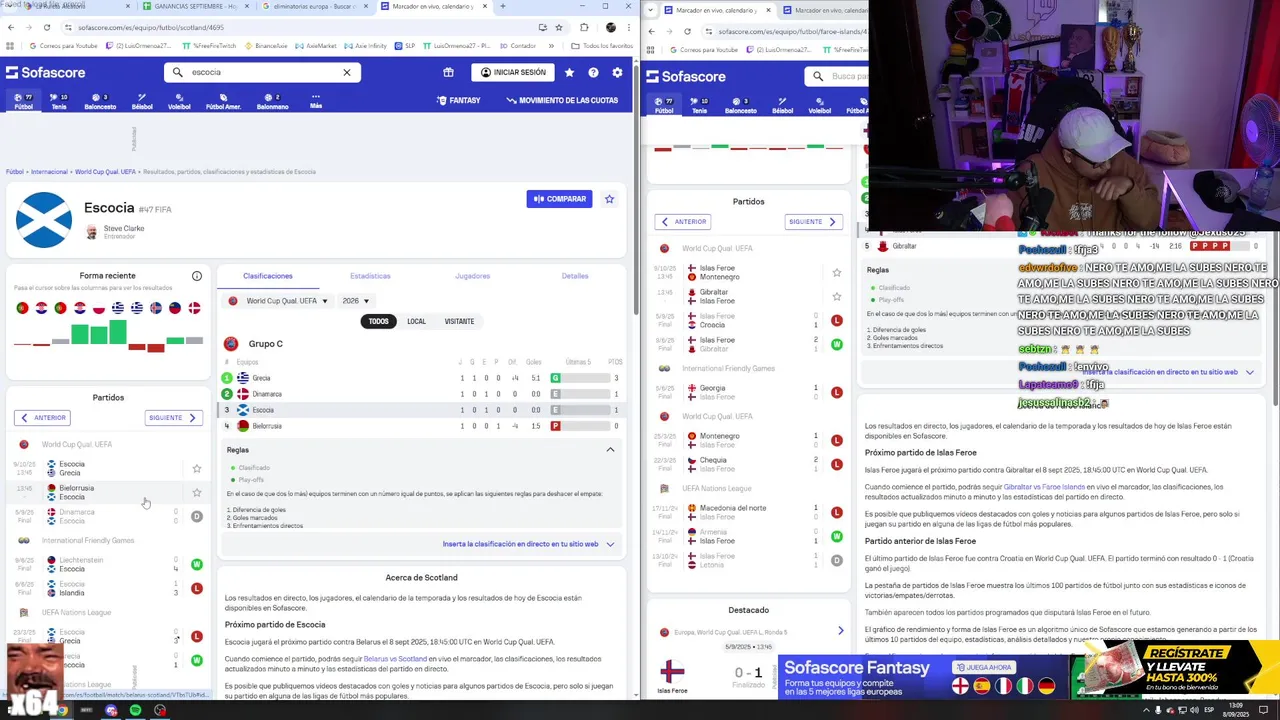Open the Todos los favoritos bookmarks folder

[603, 46]
